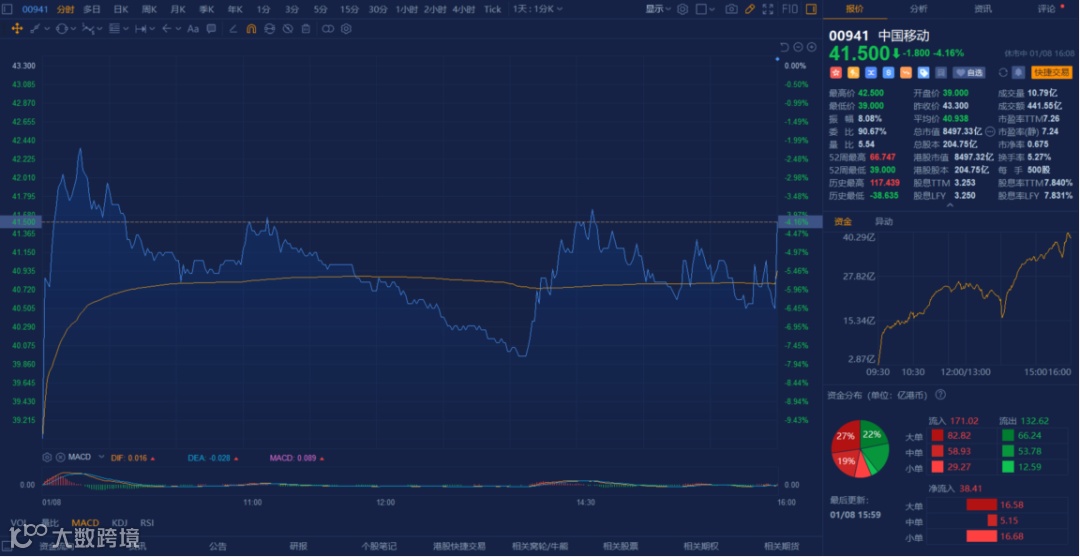Open the overlay compare circles icon
Screen dimensions: 1080x557
328,29
